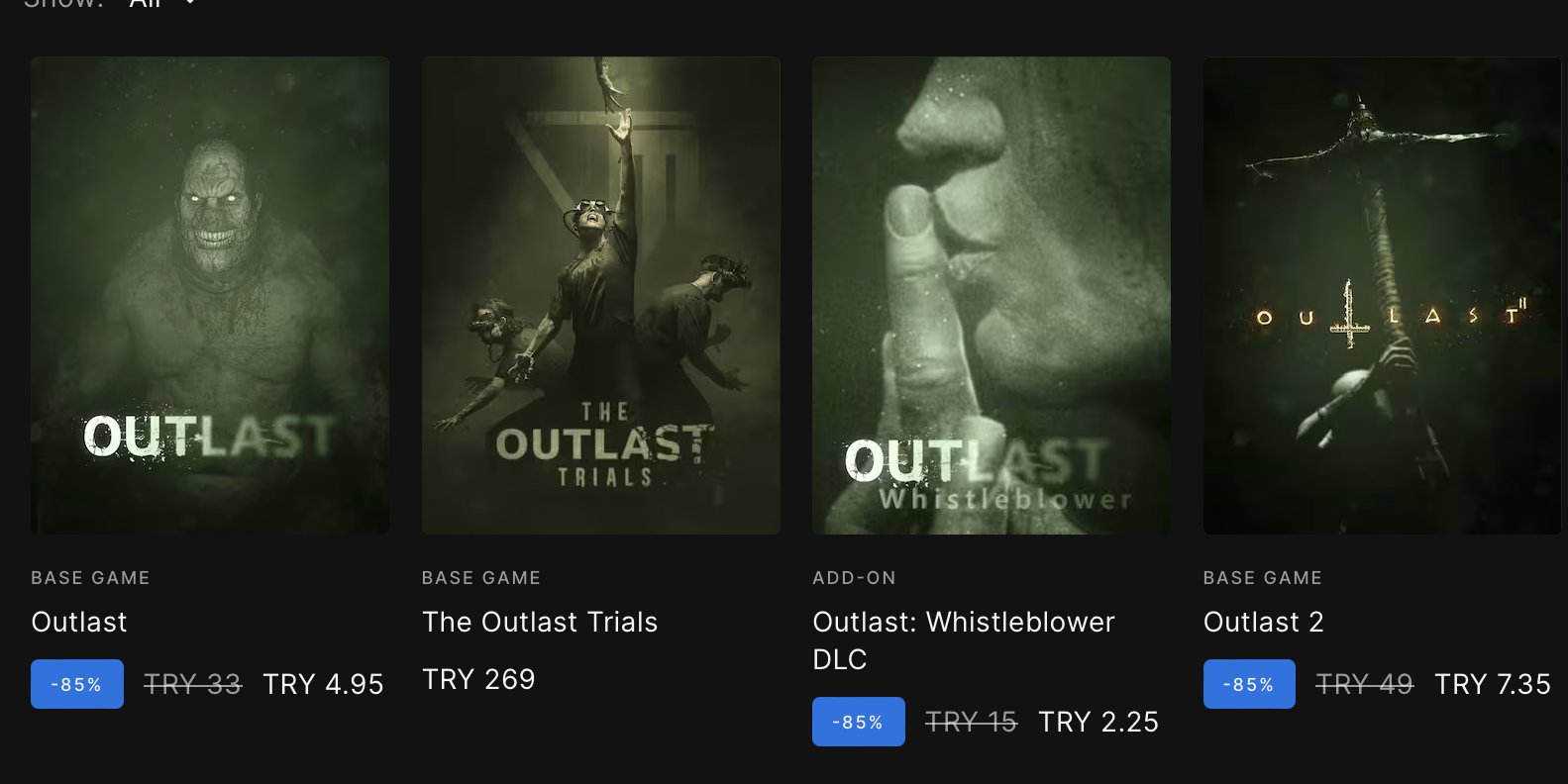This screenshot has width=1568, height=784.
Task: Click the TRY 269 price
Action: [x=478, y=679]
